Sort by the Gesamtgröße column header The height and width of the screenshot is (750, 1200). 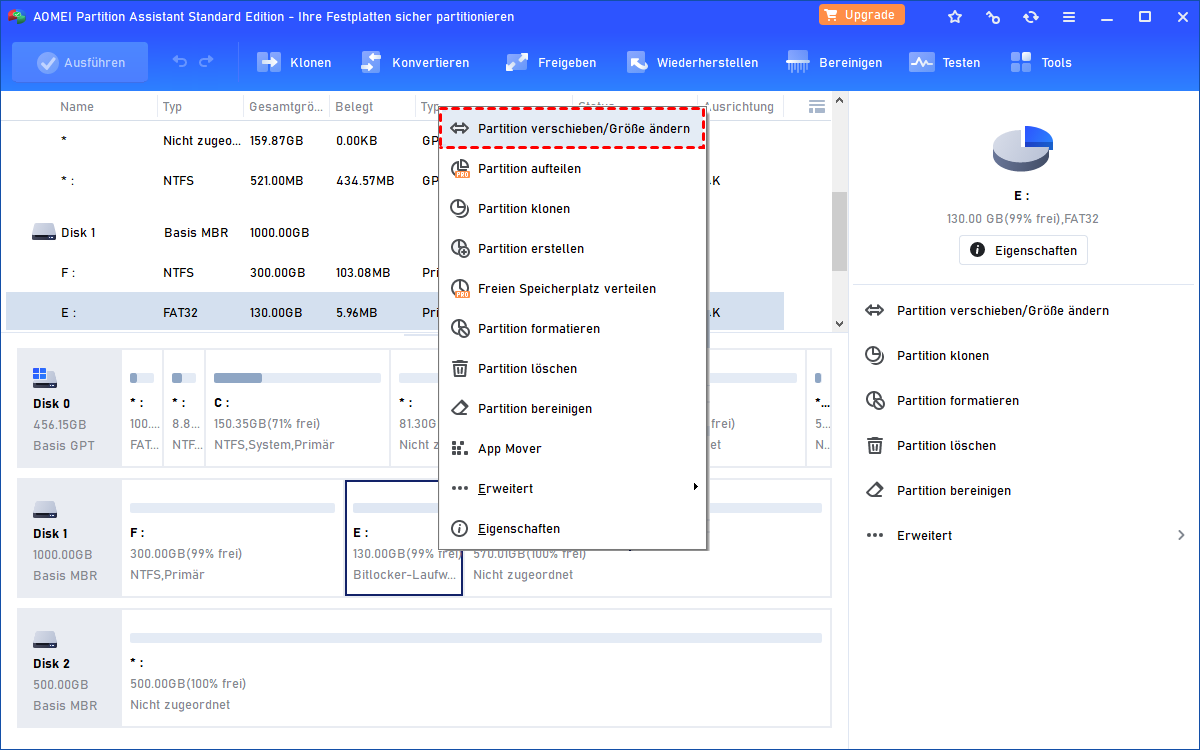tap(286, 106)
